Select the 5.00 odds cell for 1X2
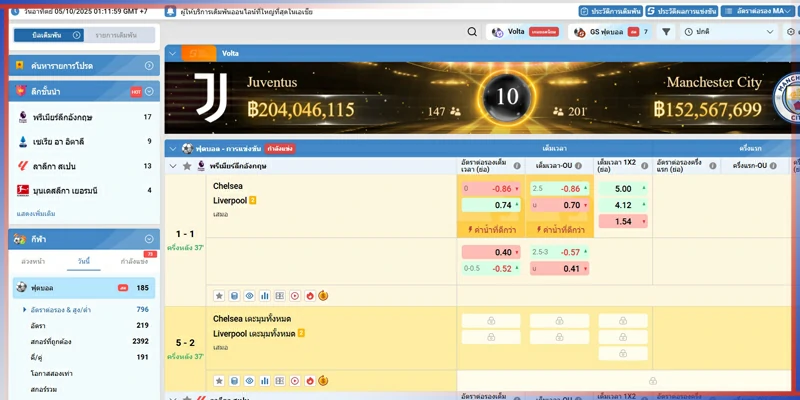This screenshot has height=400, width=800. click(x=623, y=188)
